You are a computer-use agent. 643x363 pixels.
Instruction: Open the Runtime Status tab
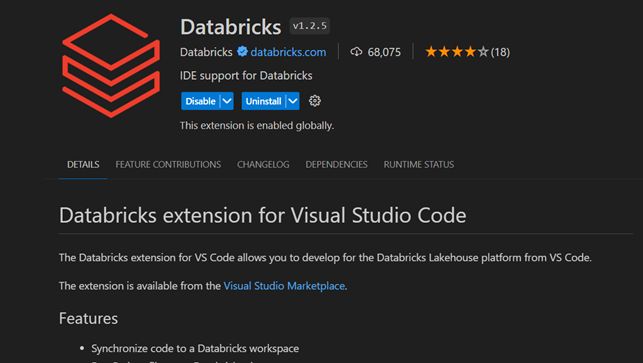point(419,164)
